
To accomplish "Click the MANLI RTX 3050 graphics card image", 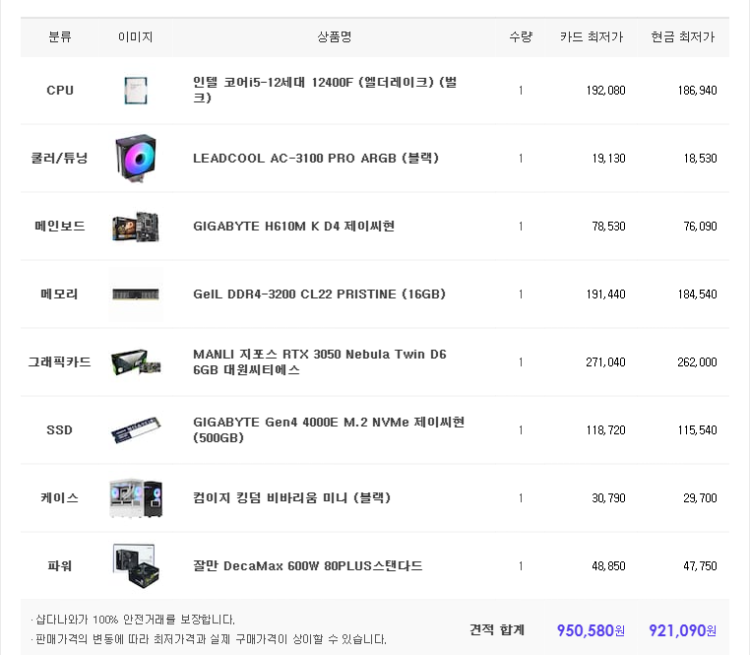I will [x=135, y=362].
